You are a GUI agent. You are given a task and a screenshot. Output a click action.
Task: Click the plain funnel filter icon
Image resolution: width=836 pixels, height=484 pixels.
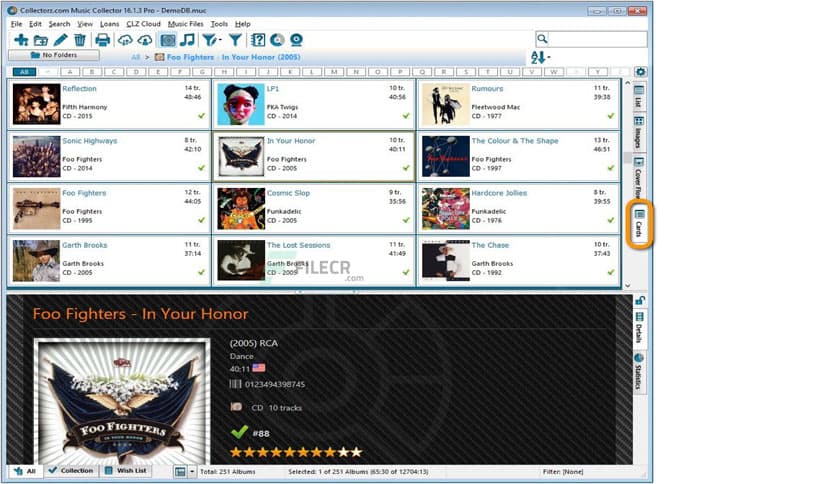pos(235,40)
